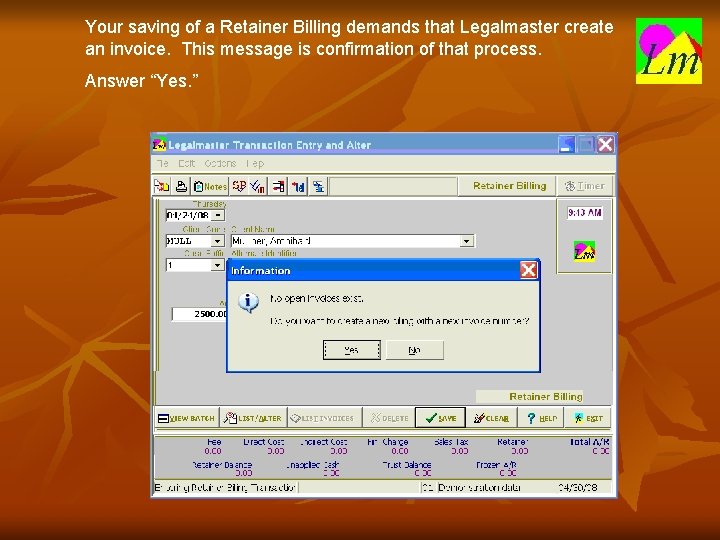The image size is (720, 540).
Task: Click the Exit button
Action: 588,418
